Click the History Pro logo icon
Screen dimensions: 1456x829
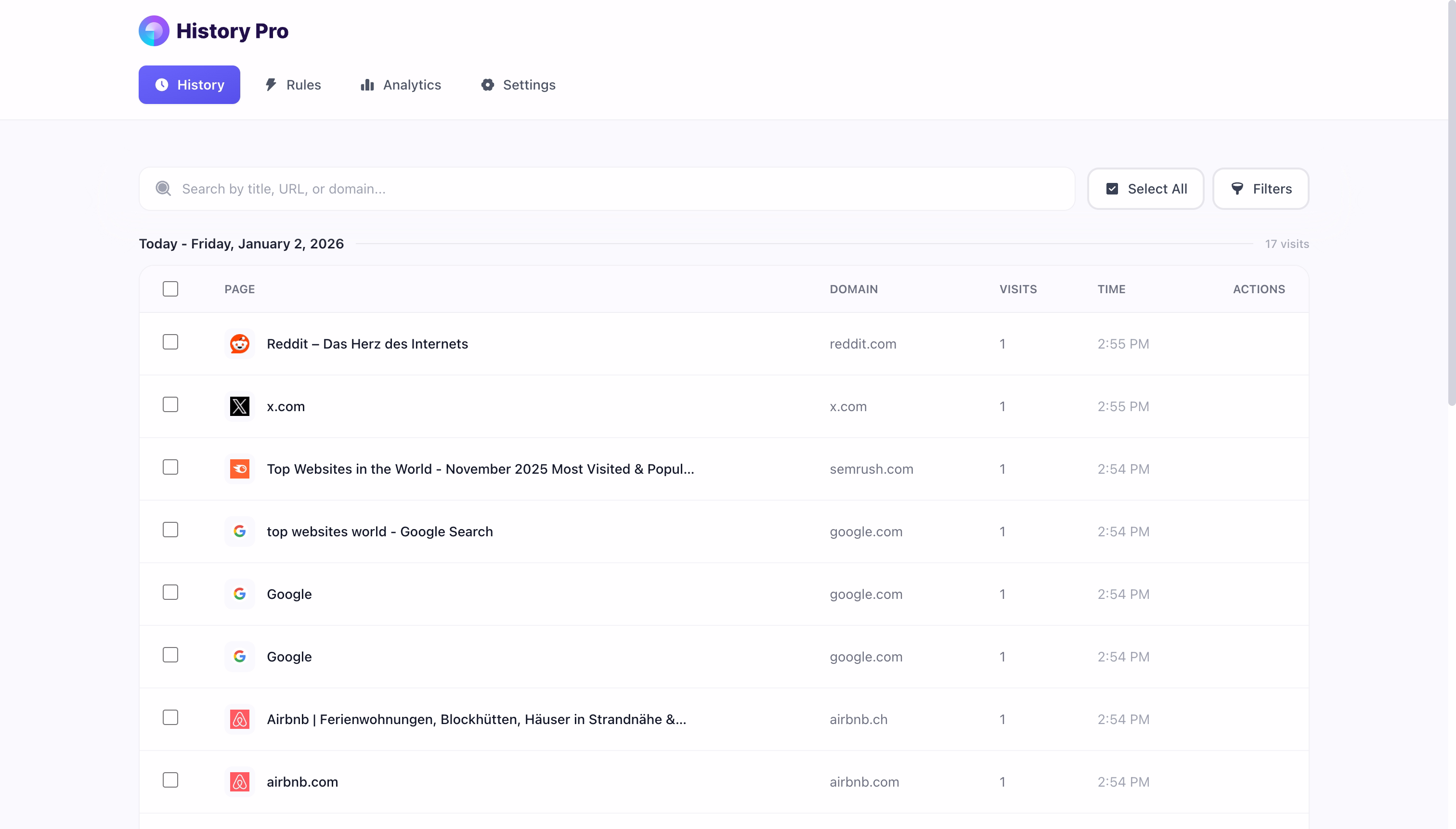coord(154,31)
